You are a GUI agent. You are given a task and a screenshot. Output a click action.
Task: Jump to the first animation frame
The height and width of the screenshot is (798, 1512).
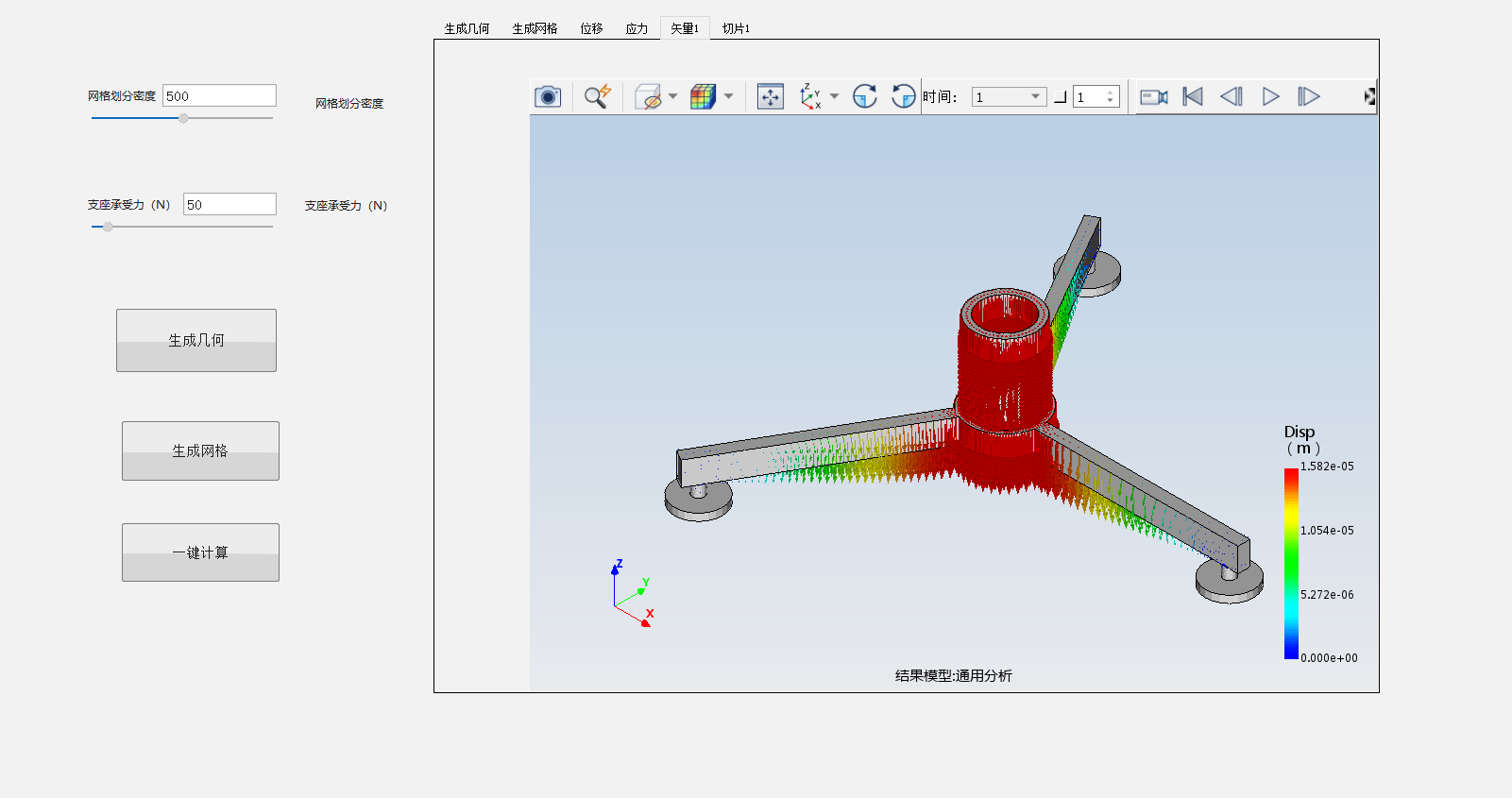click(1193, 96)
